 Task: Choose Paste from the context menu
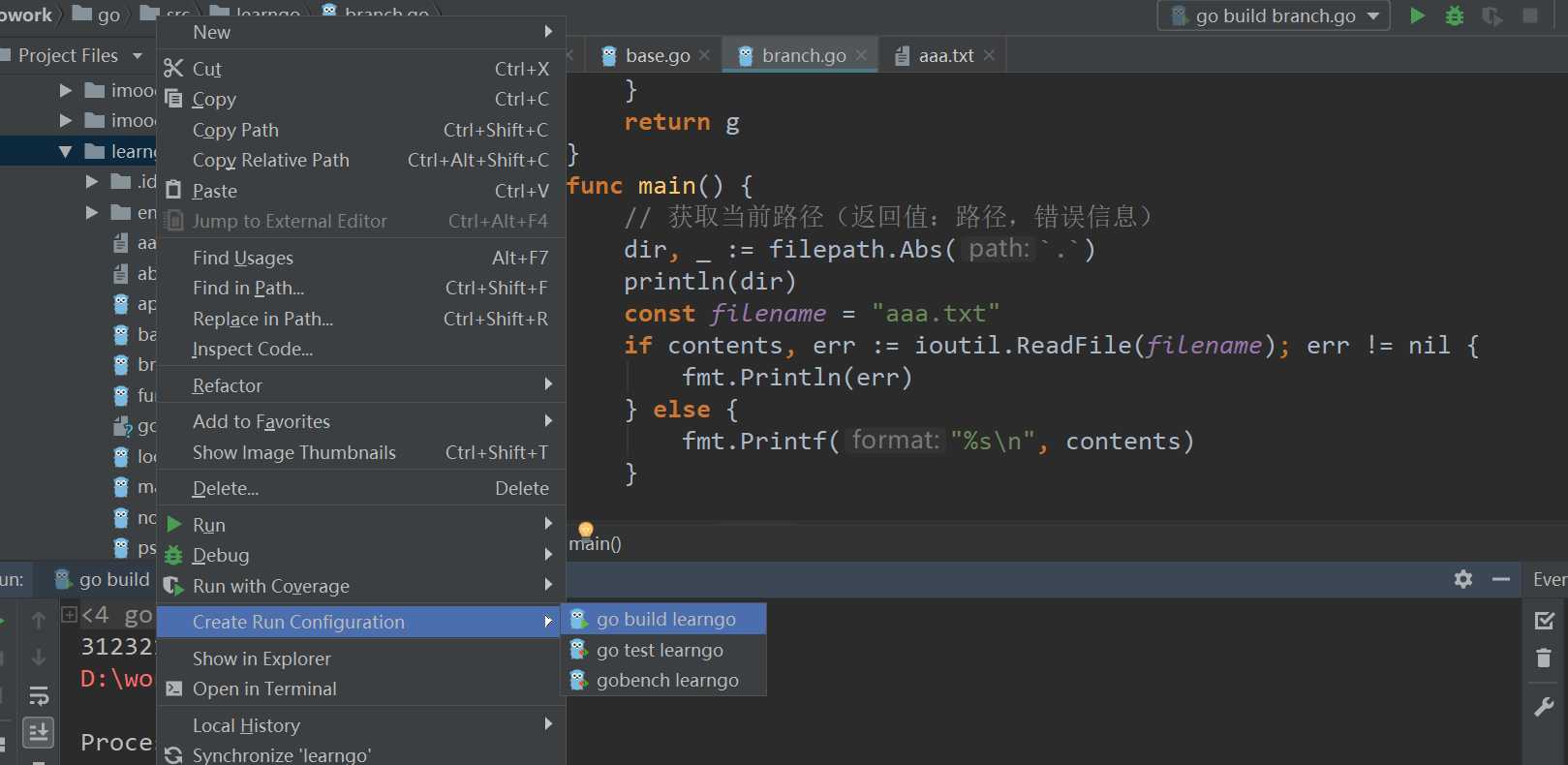pos(360,191)
